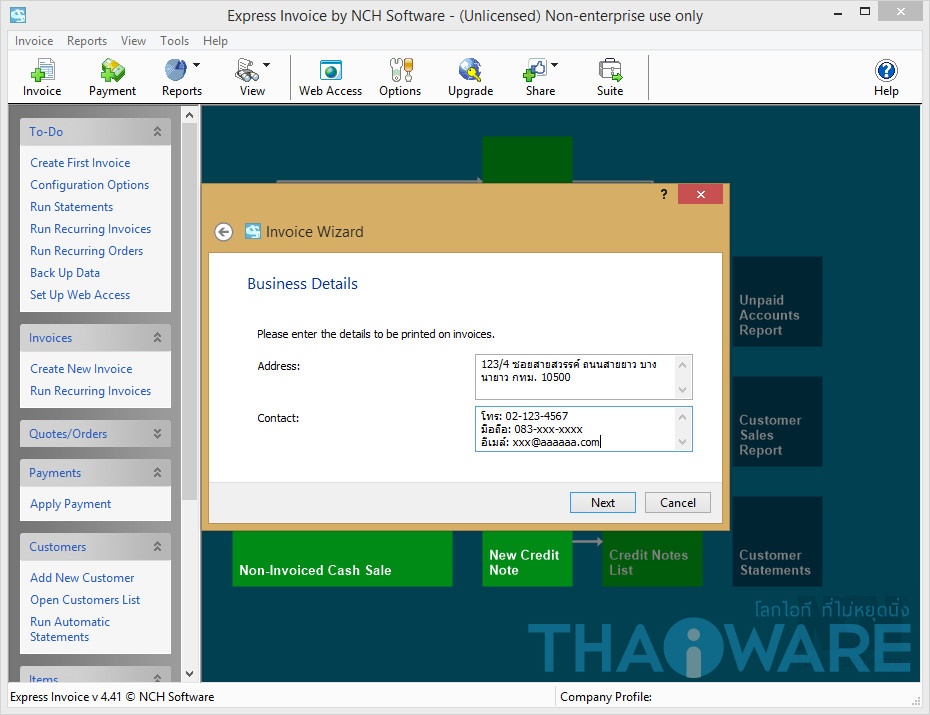The height and width of the screenshot is (715, 930).
Task: Click sidebar scrollbar up arrow
Action: pyautogui.click(x=189, y=115)
